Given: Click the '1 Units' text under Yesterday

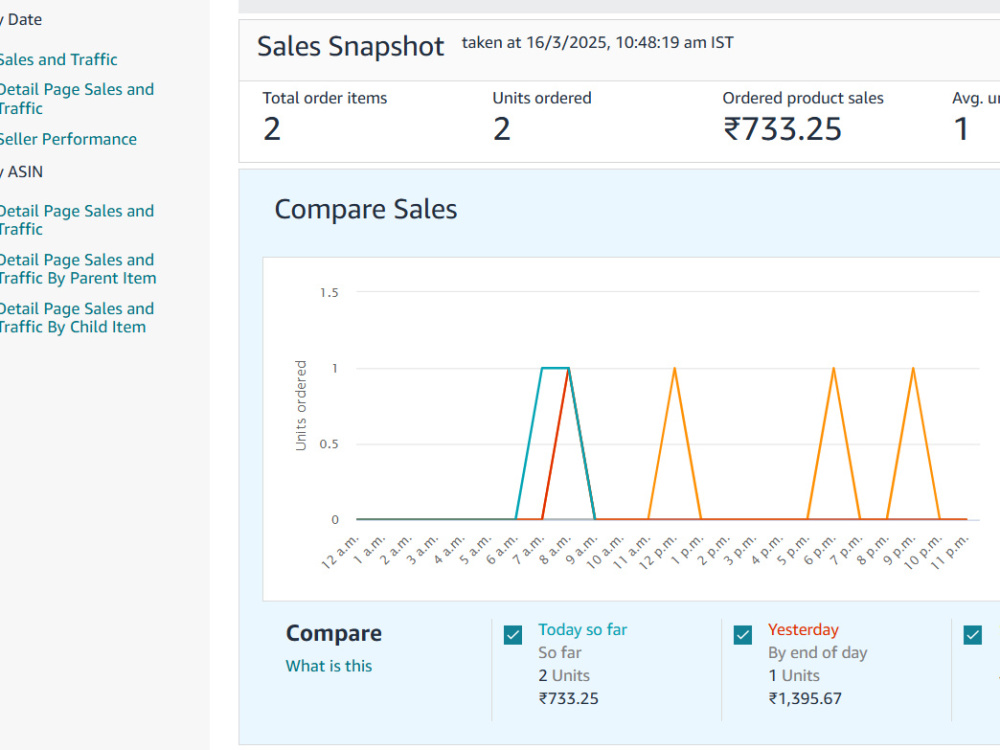Looking at the screenshot, I should [x=793, y=675].
